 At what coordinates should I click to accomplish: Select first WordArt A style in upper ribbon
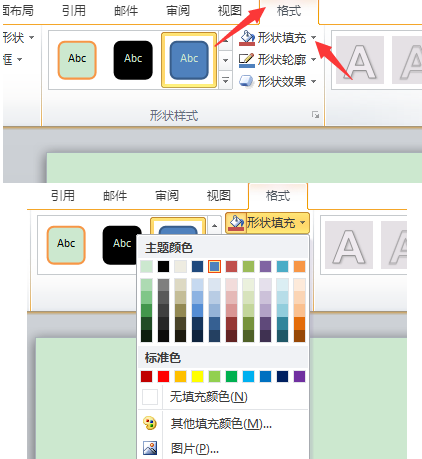[x=360, y=60]
